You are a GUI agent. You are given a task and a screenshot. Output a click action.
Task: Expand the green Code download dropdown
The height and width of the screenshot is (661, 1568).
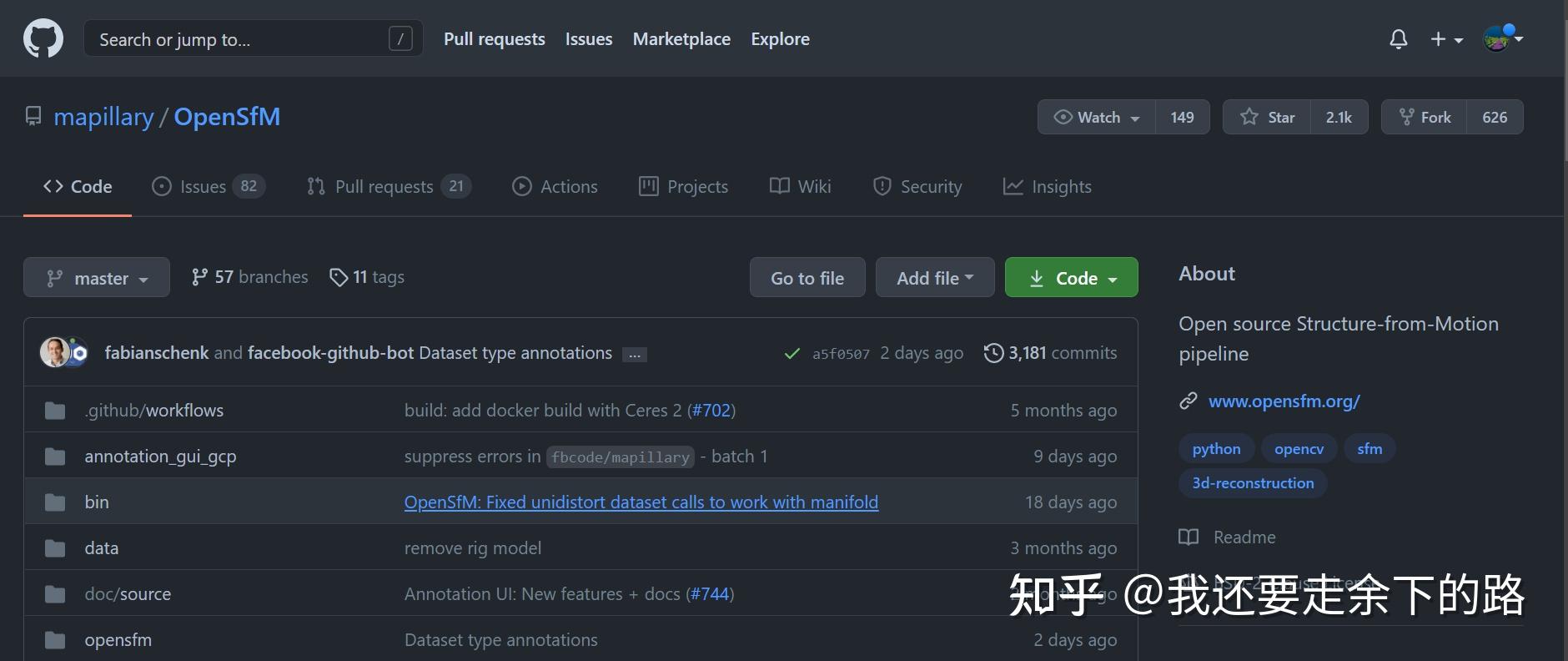click(1072, 277)
